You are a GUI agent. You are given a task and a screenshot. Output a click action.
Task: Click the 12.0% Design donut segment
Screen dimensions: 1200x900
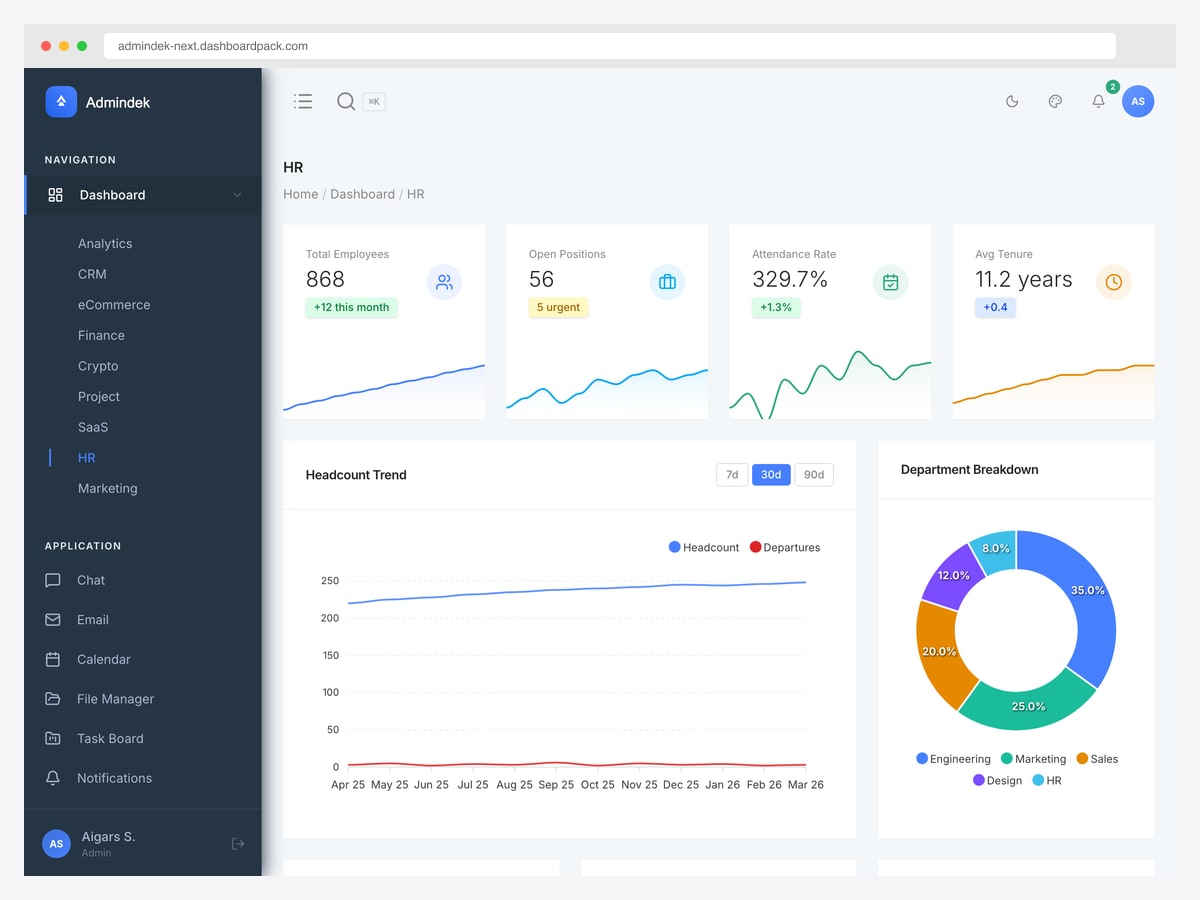click(953, 575)
